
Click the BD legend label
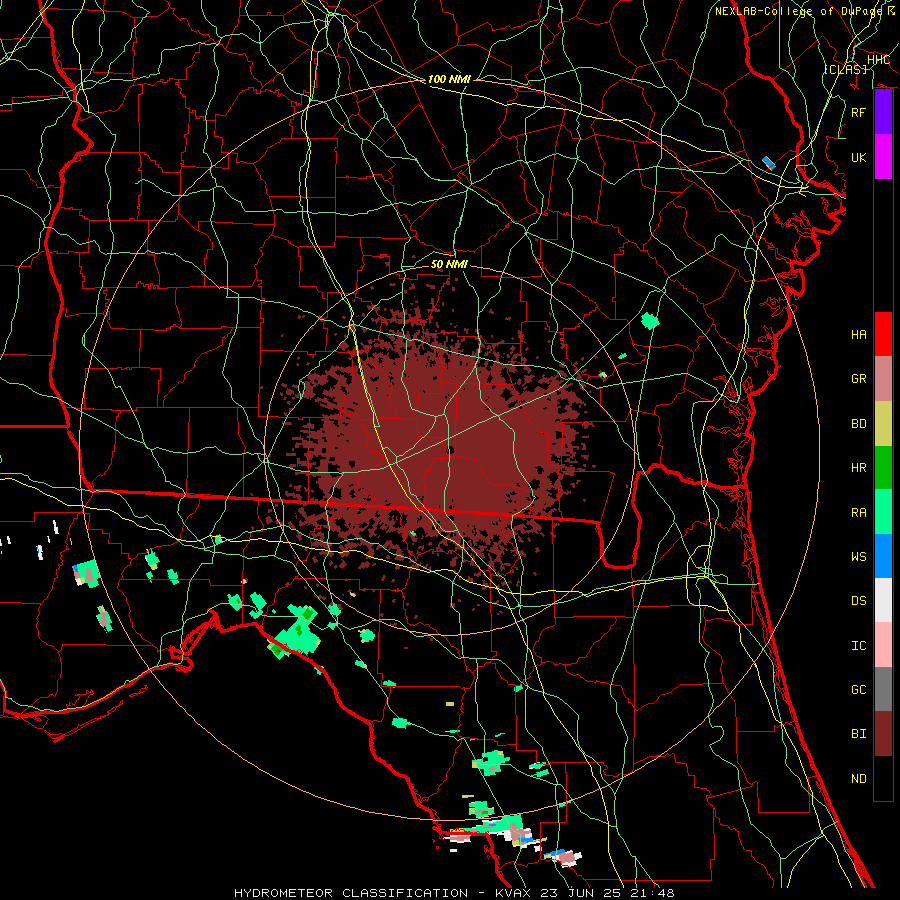(858, 424)
